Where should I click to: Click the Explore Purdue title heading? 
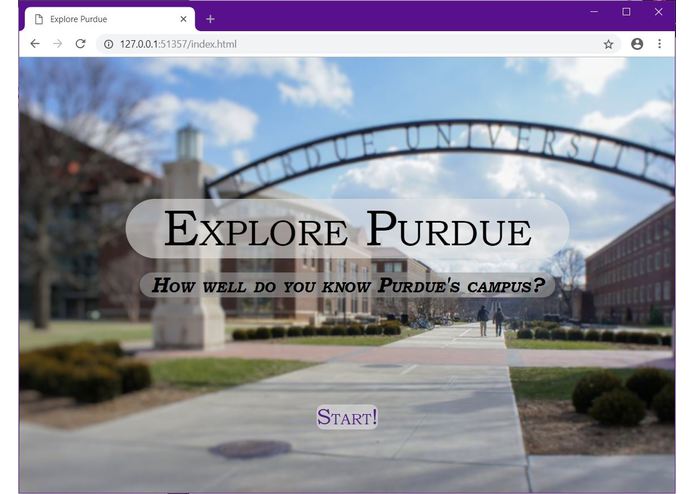click(348, 229)
